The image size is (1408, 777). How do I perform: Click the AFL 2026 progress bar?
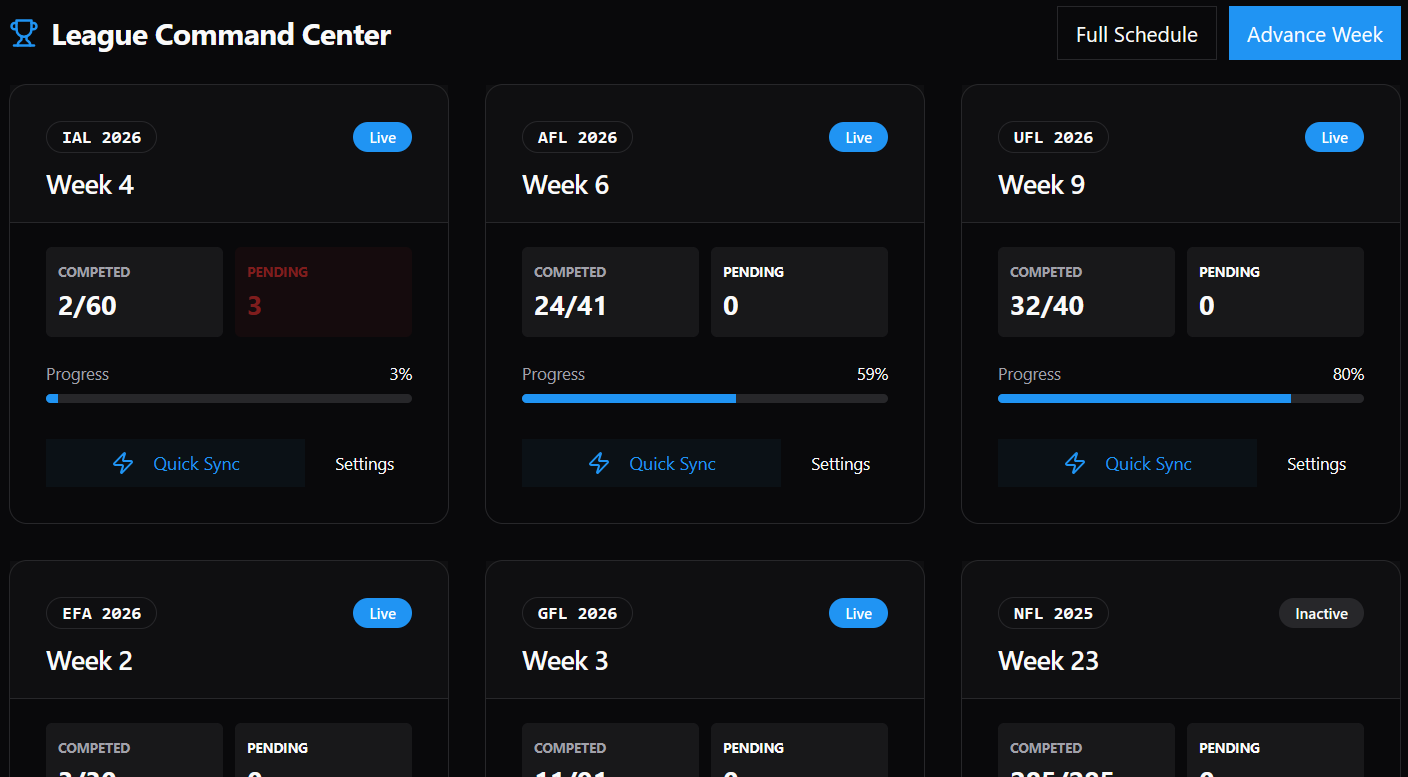pyautogui.click(x=705, y=398)
